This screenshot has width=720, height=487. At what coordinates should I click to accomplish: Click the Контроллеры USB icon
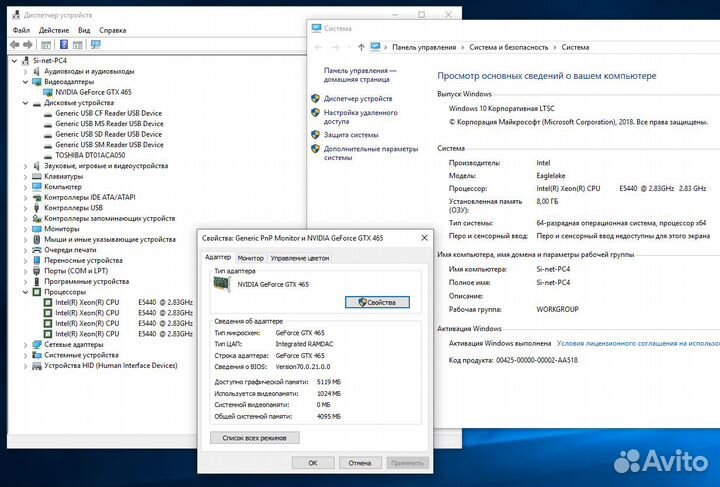37,208
